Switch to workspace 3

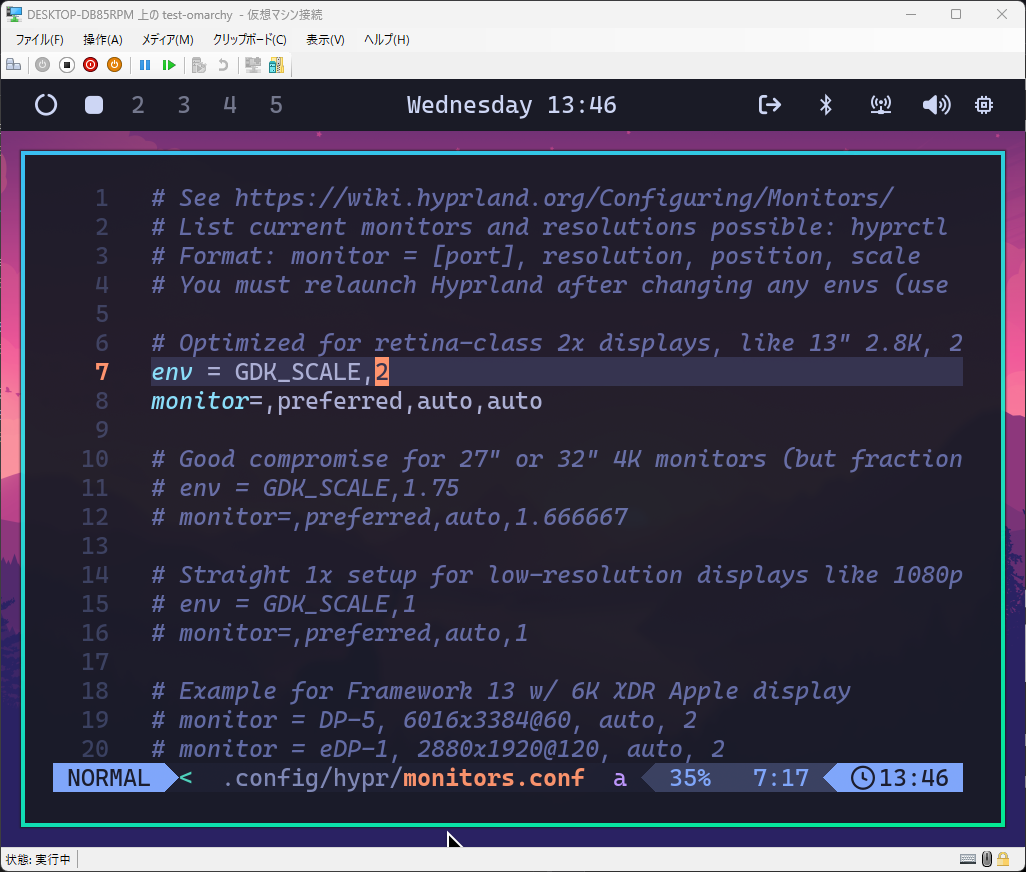184,105
